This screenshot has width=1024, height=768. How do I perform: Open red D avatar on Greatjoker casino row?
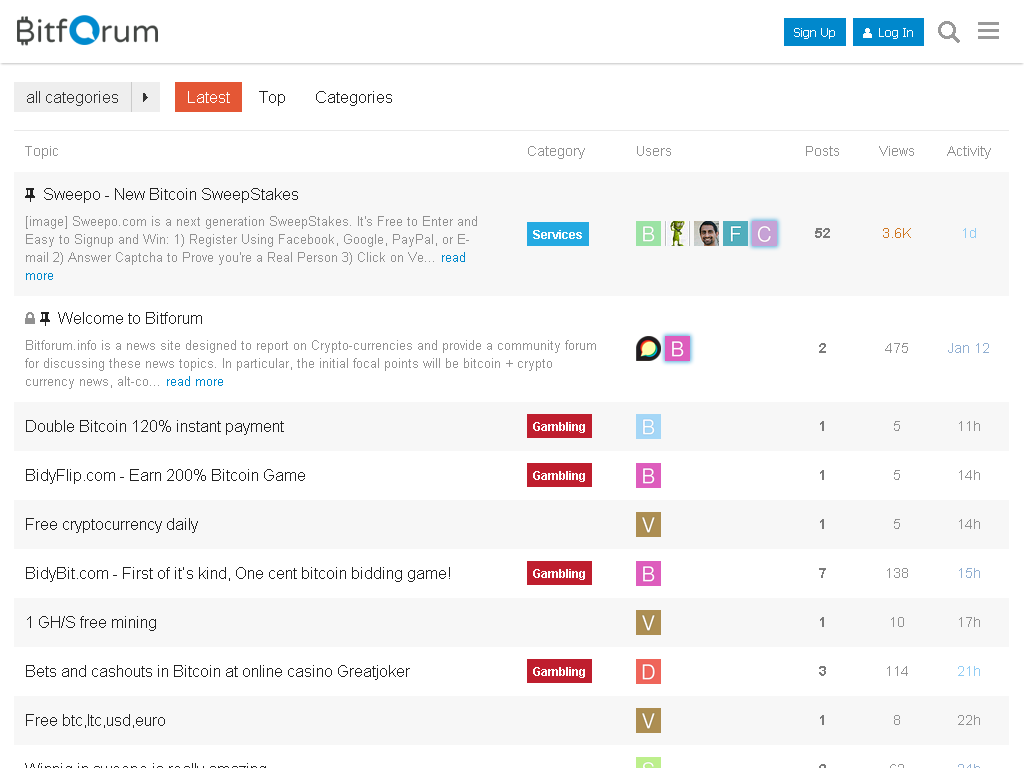pos(648,671)
